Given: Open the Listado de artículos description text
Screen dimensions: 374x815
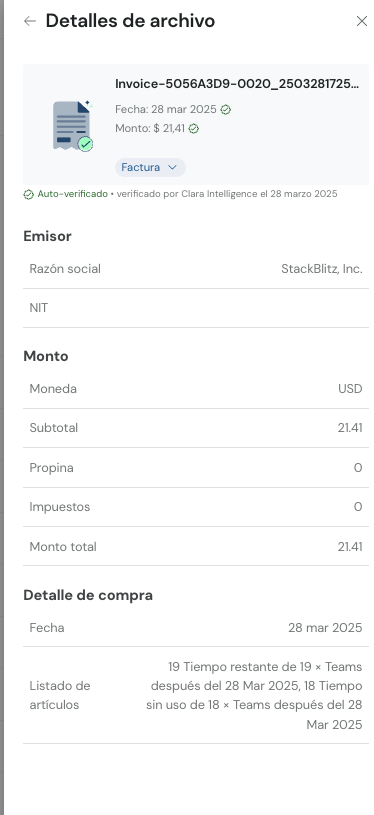Looking at the screenshot, I should (254, 695).
